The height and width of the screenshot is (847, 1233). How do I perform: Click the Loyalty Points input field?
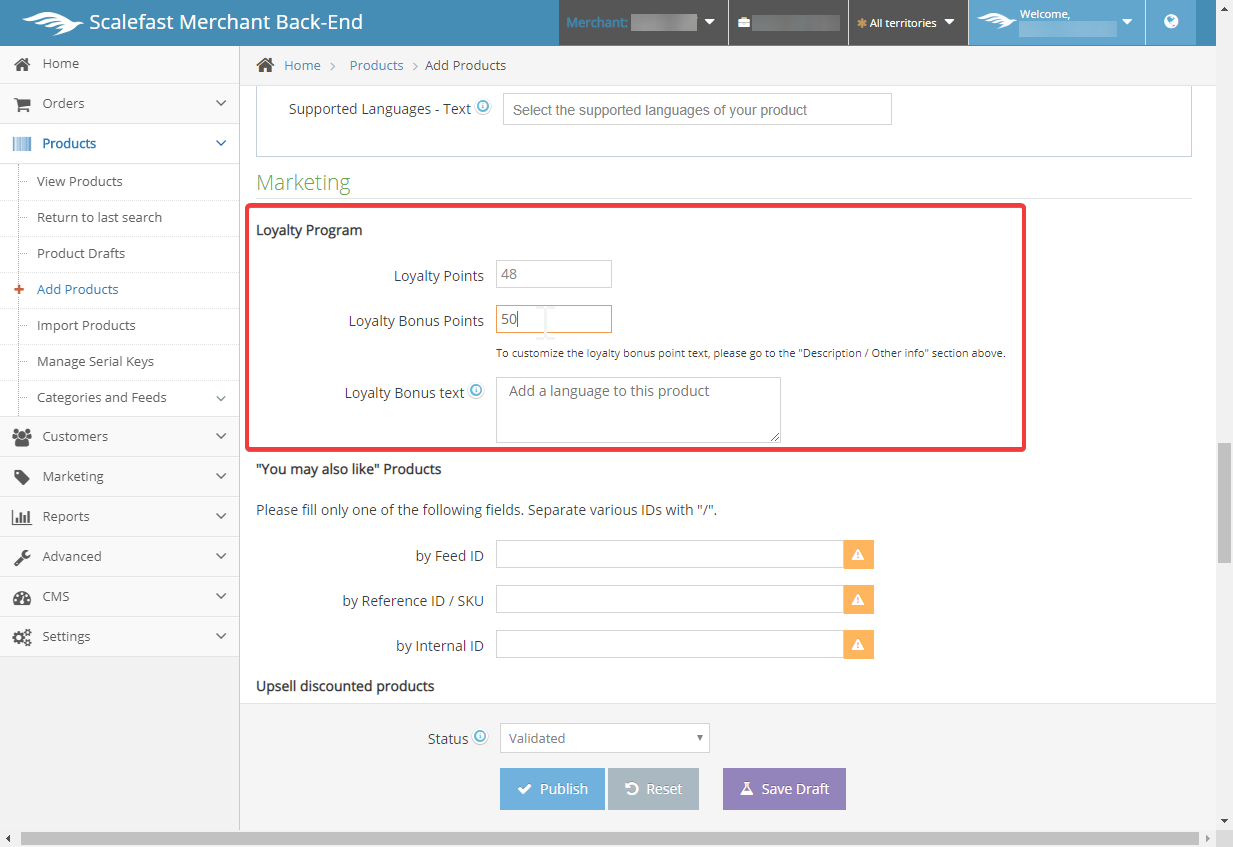pyautogui.click(x=553, y=274)
